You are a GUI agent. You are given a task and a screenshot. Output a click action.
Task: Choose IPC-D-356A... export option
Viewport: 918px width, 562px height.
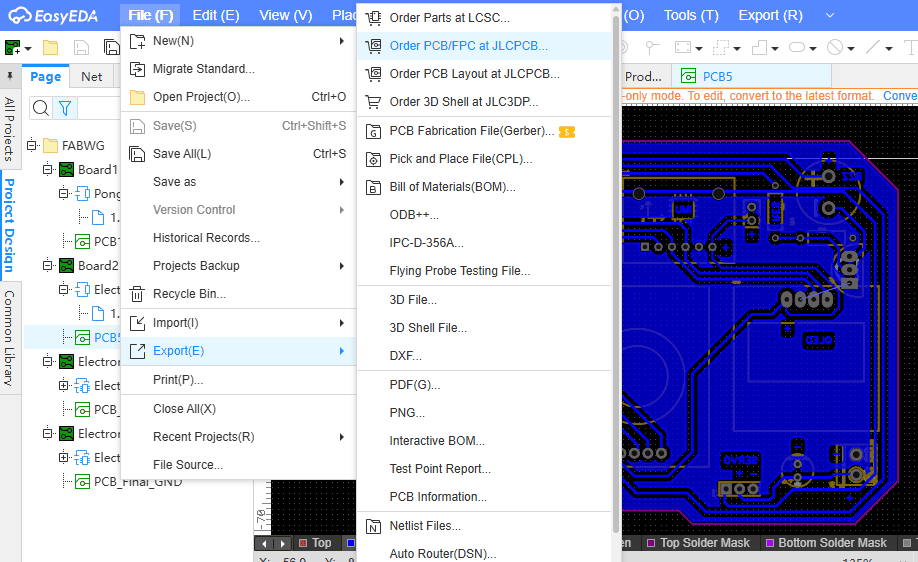point(484,243)
